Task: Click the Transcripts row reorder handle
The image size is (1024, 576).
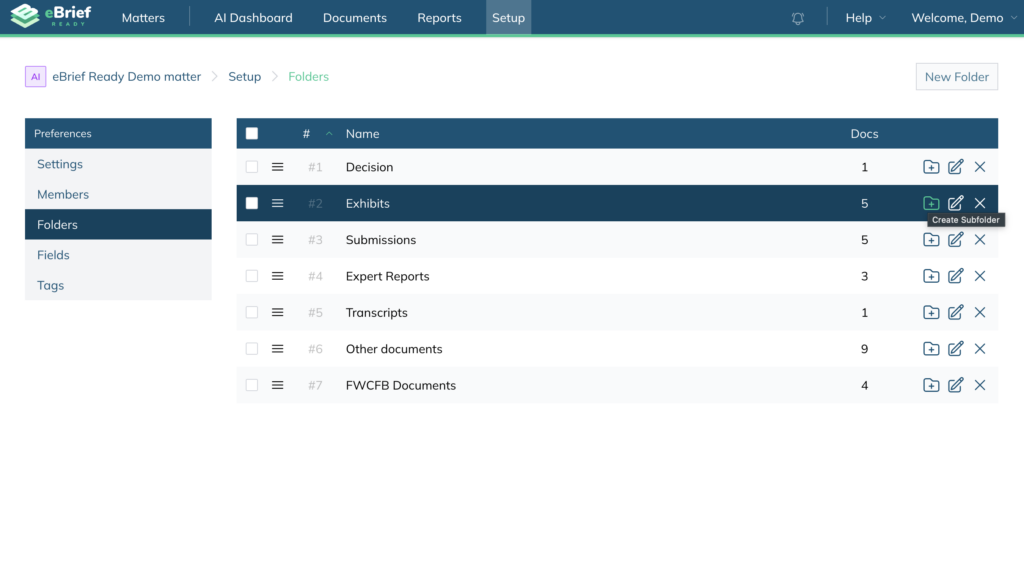Action: pos(278,312)
